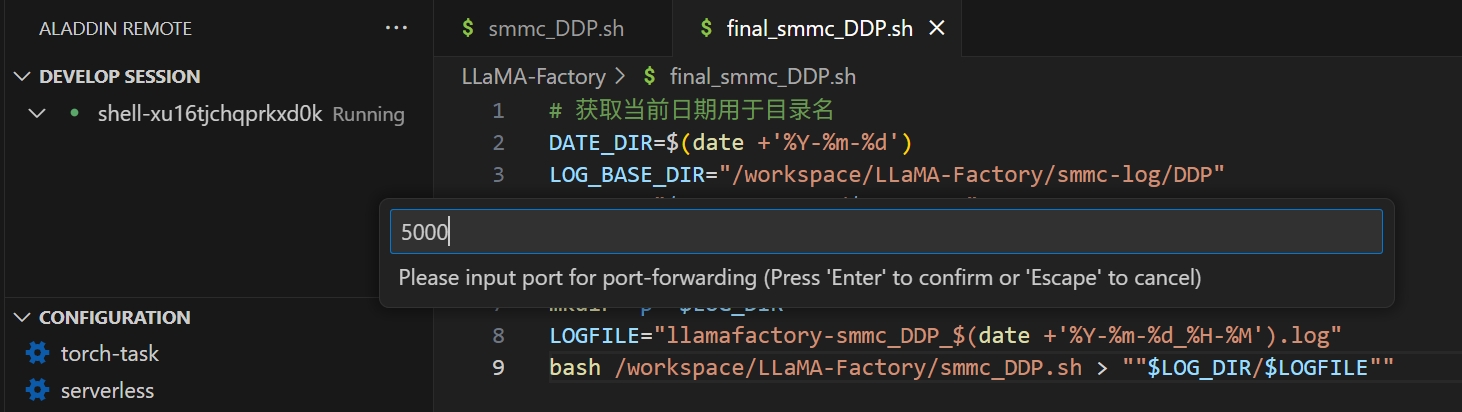1462x412 pixels.
Task: Open the LLaMA-Factory breadcrumb folder
Action: pyautogui.click(x=533, y=76)
